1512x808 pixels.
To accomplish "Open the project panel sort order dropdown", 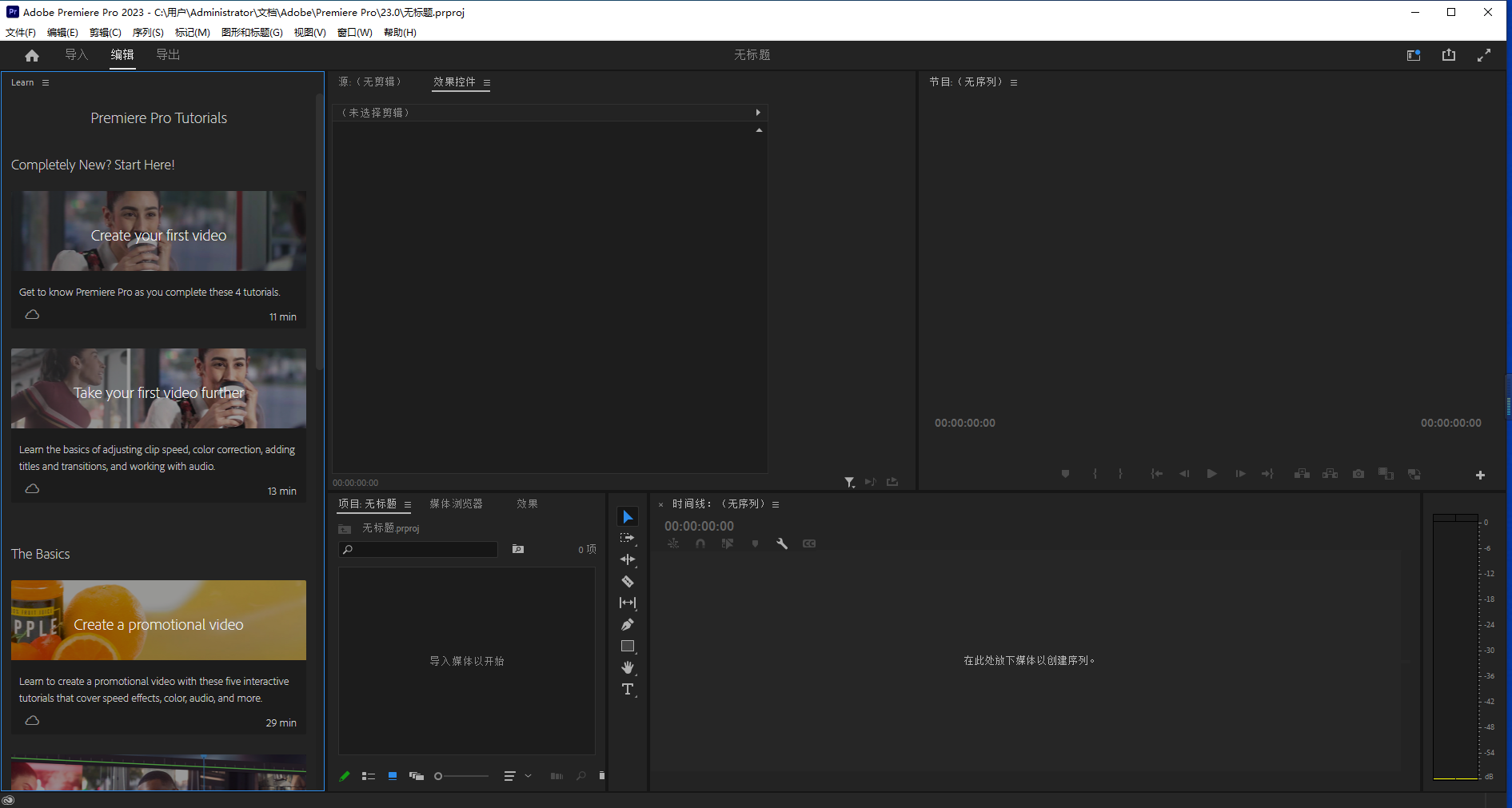I will click(x=517, y=775).
